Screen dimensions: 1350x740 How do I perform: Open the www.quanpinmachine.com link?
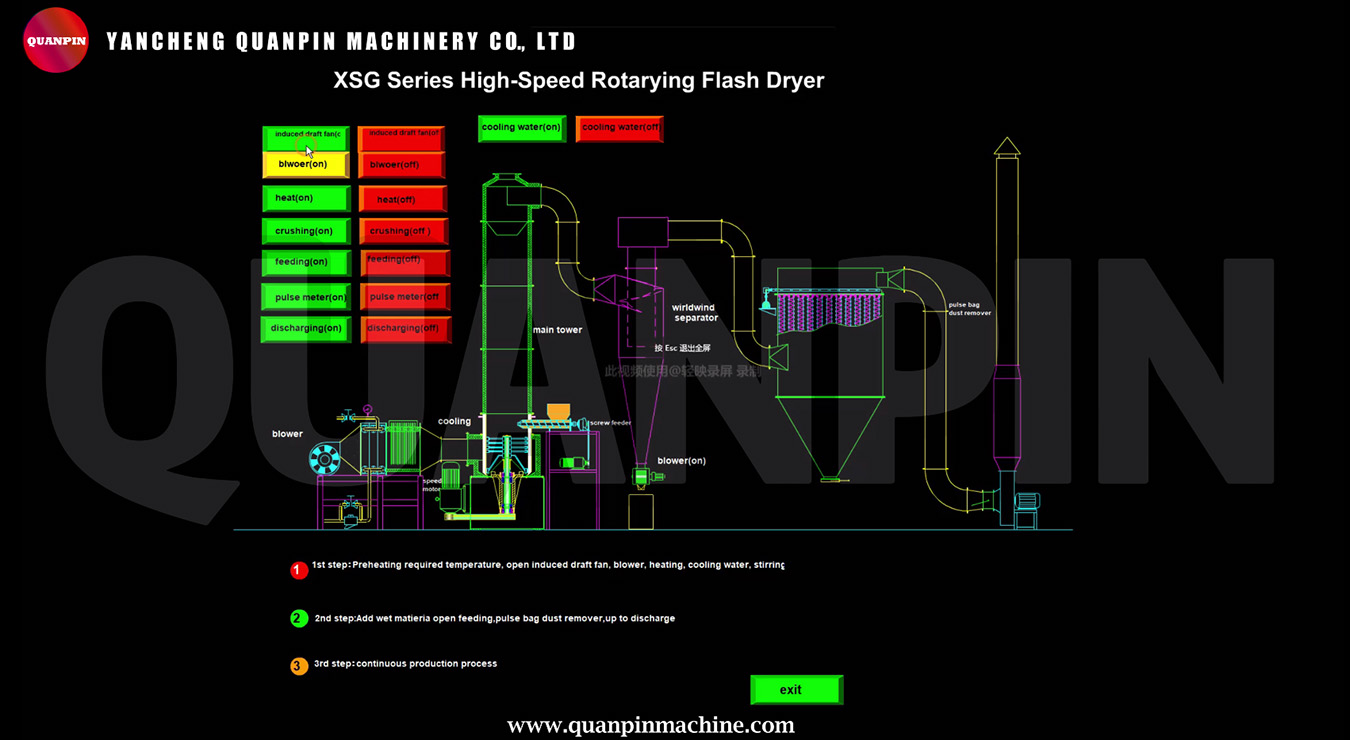[651, 725]
